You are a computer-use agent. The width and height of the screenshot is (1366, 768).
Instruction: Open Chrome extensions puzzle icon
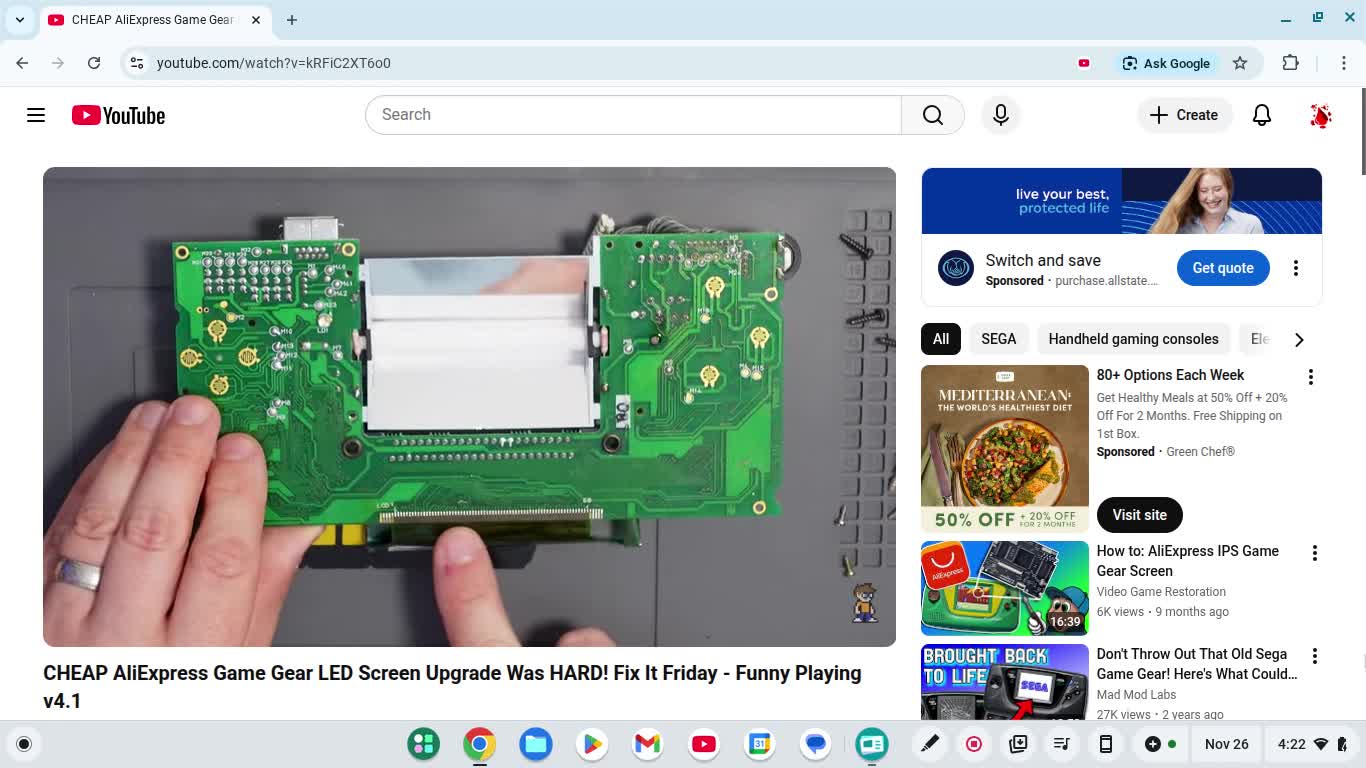pos(1290,63)
